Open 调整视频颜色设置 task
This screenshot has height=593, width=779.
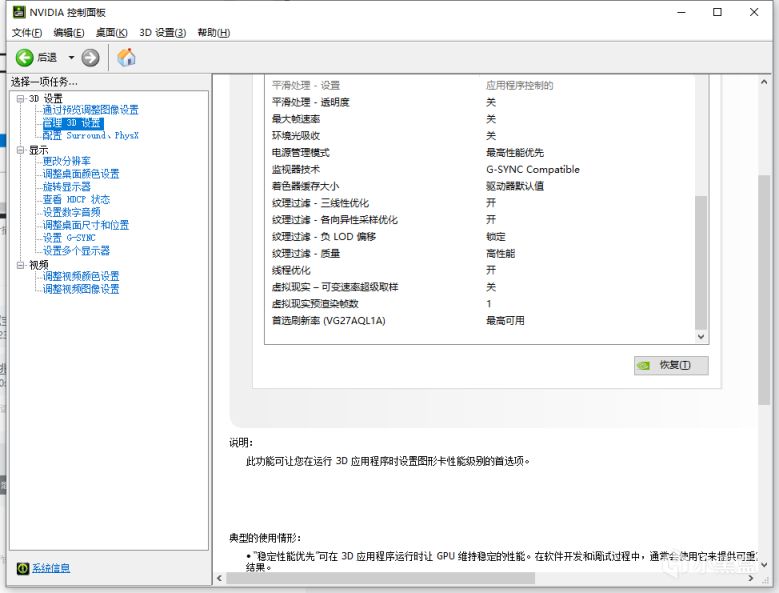click(x=81, y=276)
